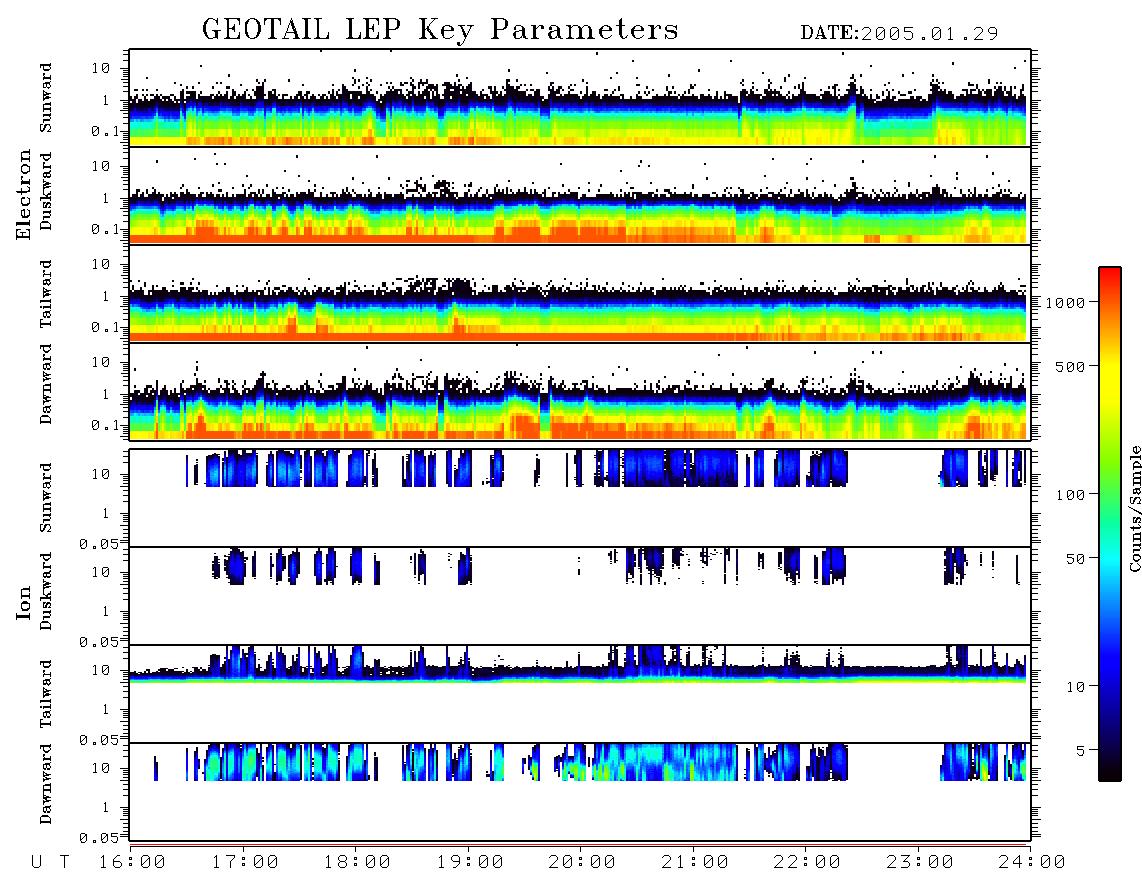Select the "22:00" time tick label

[x=807, y=862]
